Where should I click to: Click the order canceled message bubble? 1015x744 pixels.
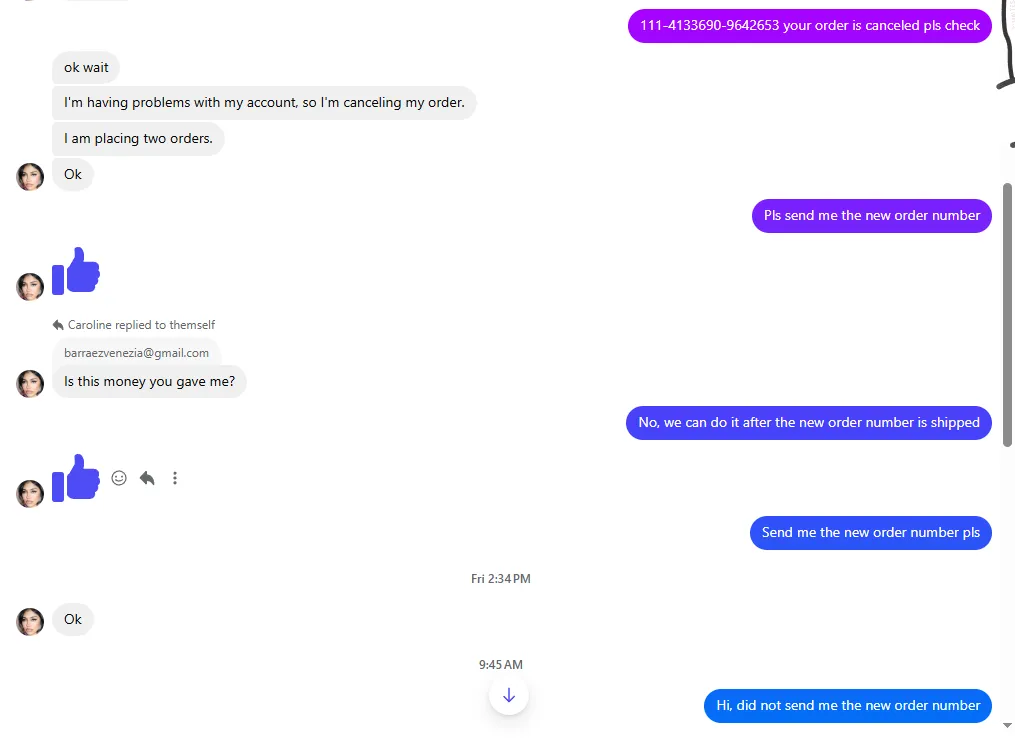coord(810,26)
